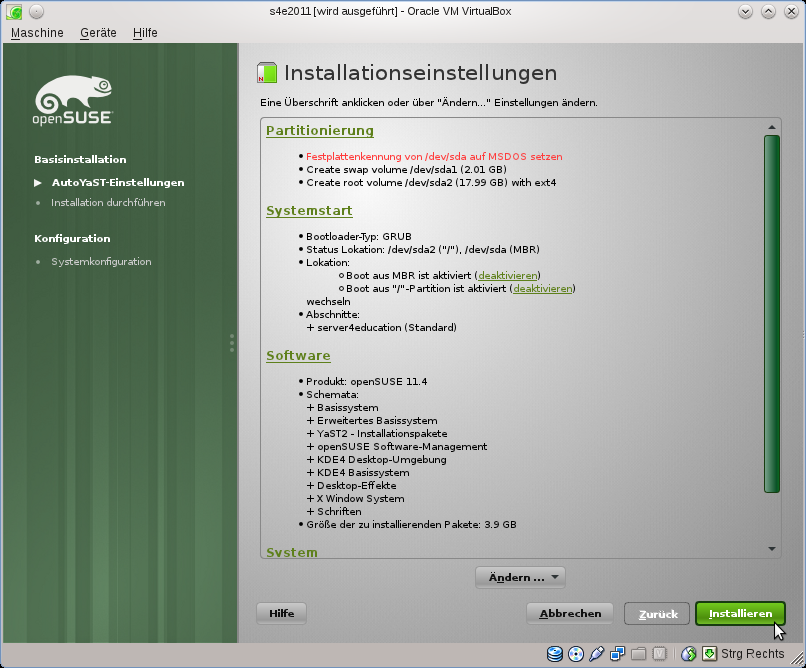
Task: Click "Desktop-Effekte" schema entry
Action: pos(356,486)
